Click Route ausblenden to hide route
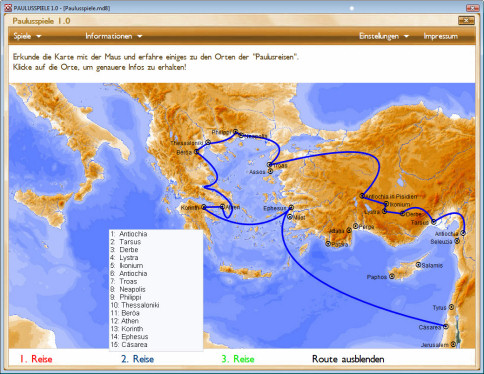 click(348, 359)
